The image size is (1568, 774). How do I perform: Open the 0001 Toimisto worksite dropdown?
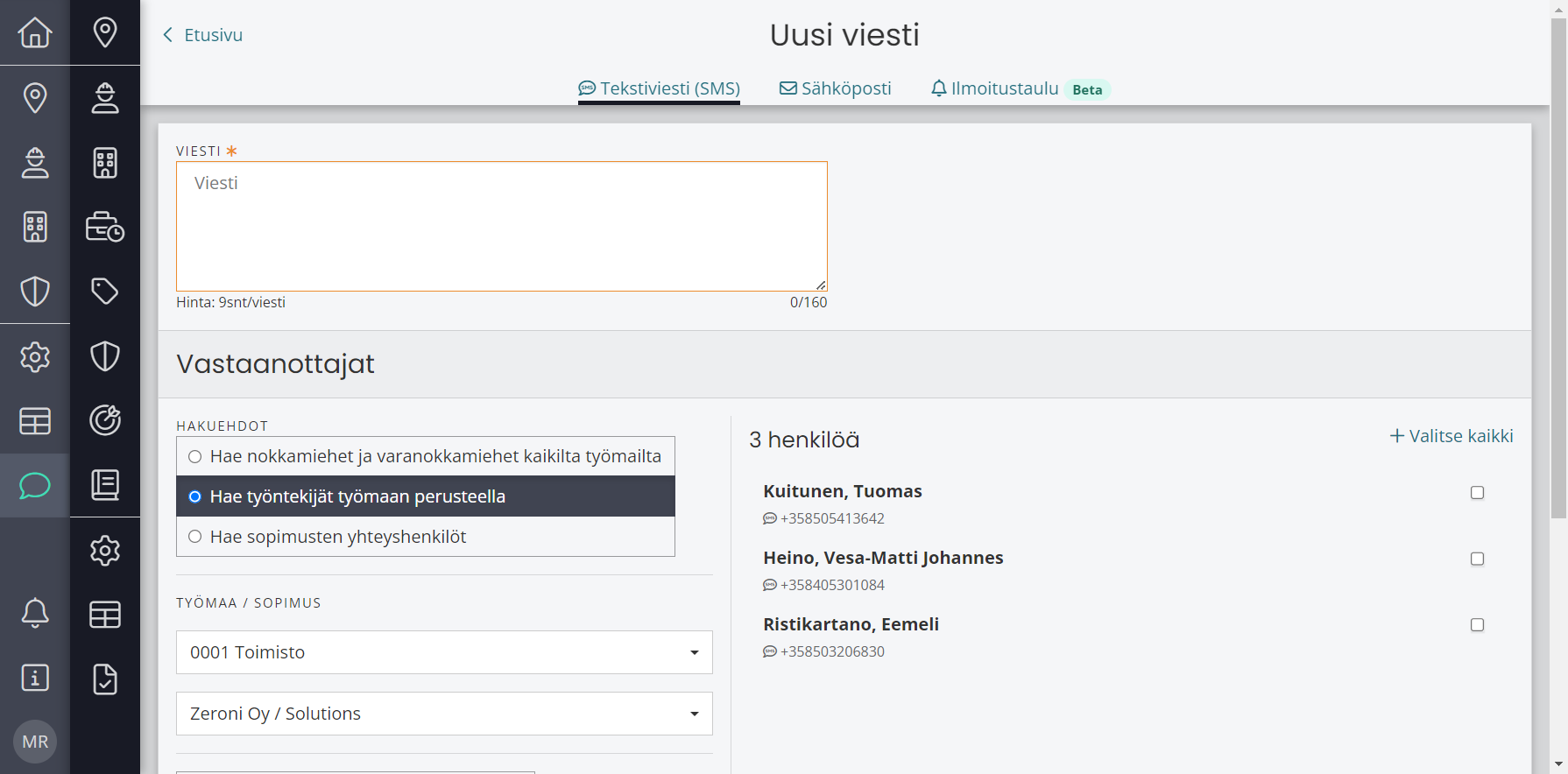(x=444, y=652)
